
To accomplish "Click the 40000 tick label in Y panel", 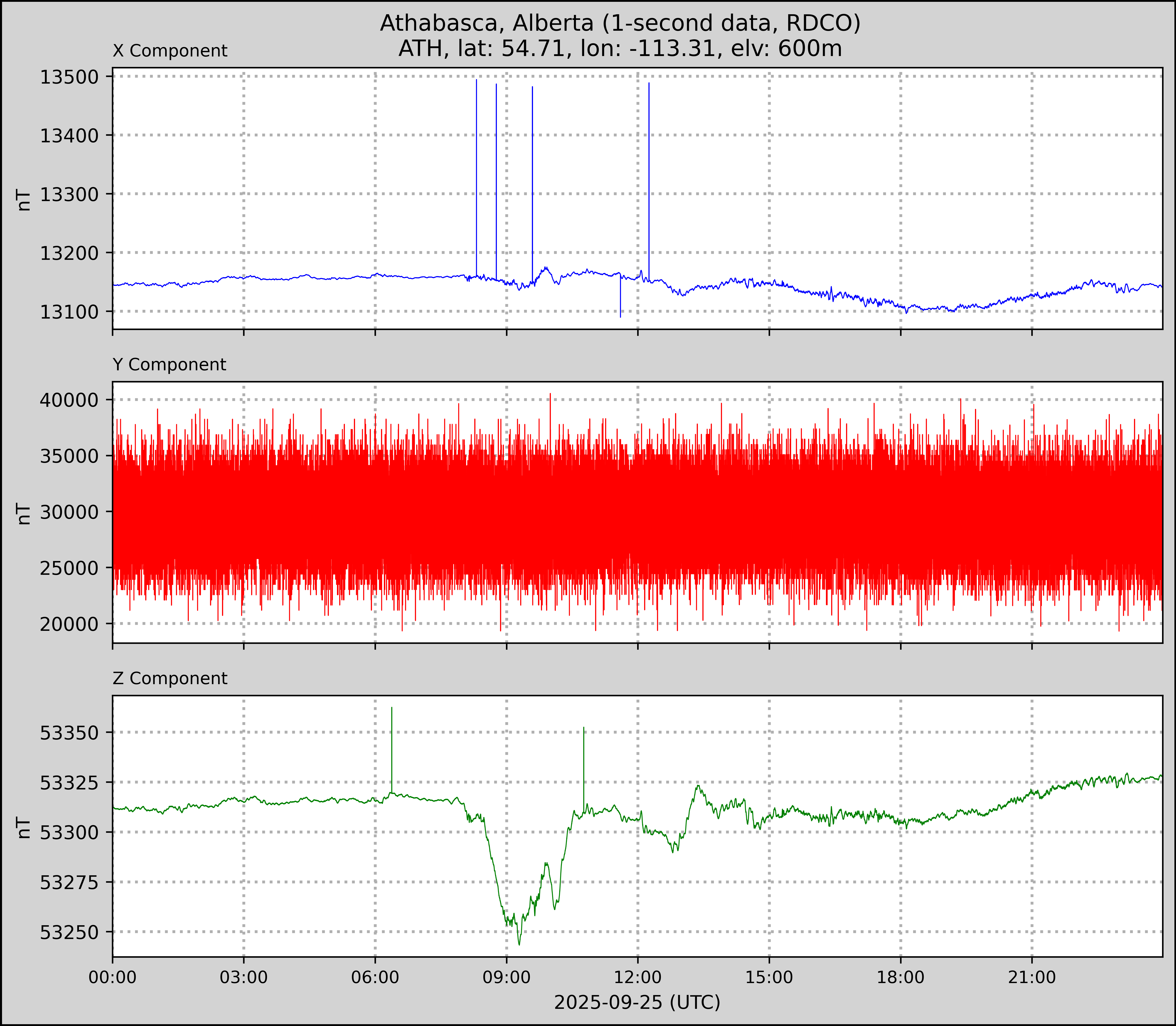I will pyautogui.click(x=69, y=400).
